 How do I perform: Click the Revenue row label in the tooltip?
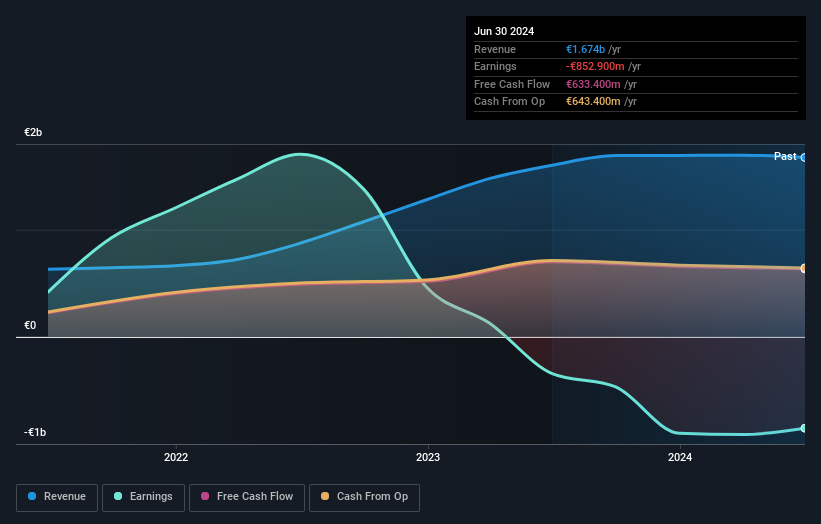(x=495, y=49)
